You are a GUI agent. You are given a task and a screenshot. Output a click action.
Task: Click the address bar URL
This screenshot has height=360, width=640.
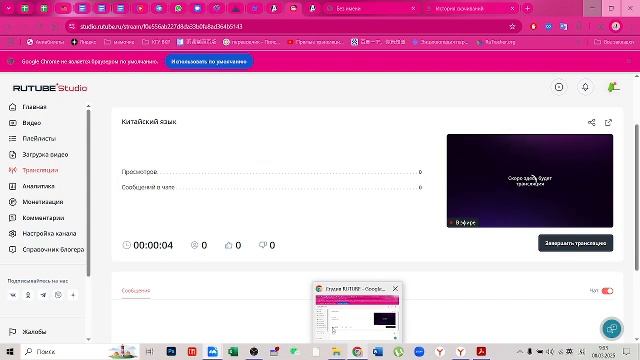coord(161,27)
